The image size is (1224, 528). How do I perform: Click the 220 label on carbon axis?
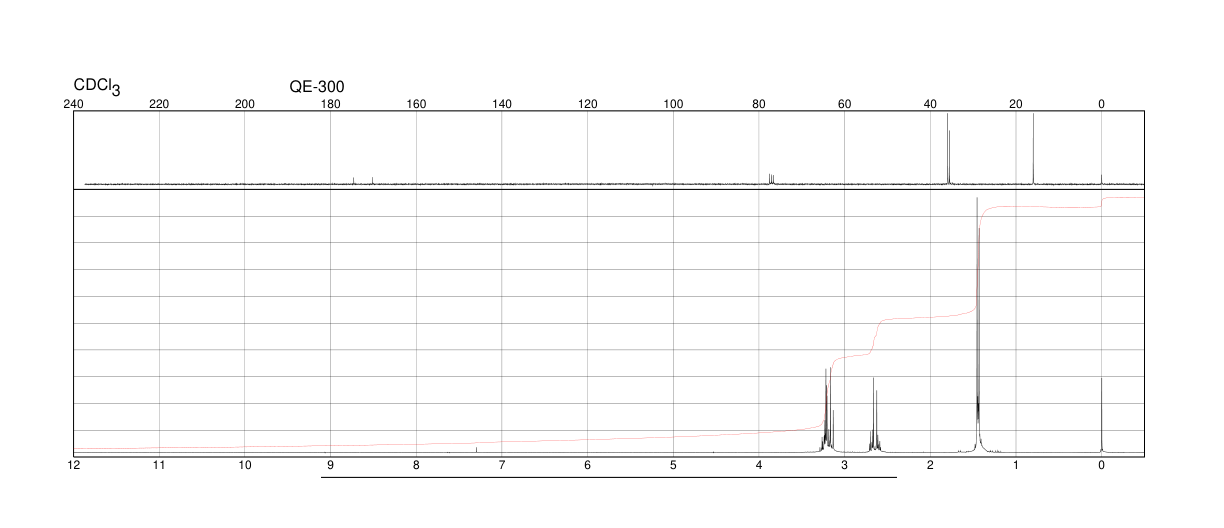(159, 104)
